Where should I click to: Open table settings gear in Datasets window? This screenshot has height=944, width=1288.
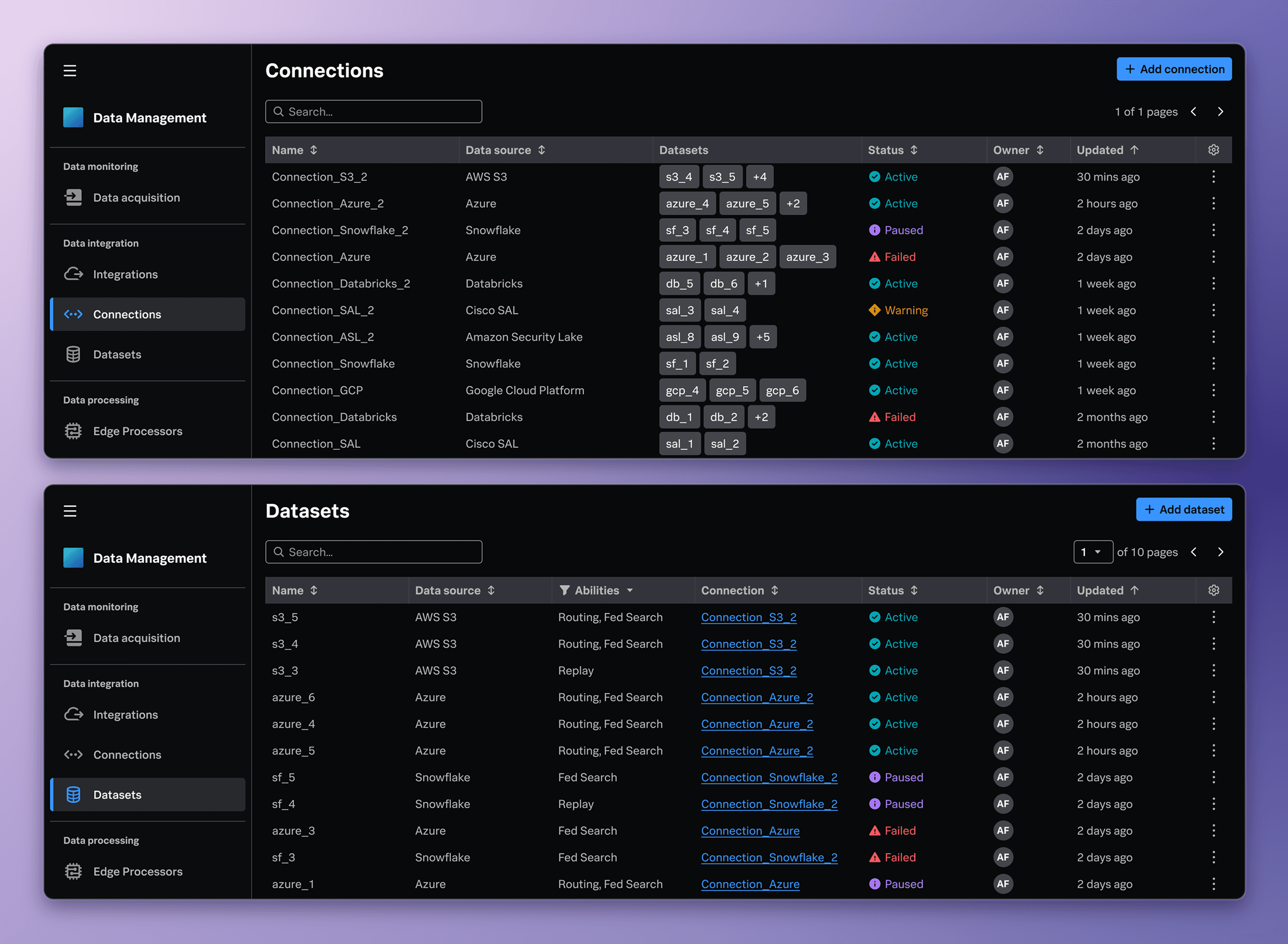[x=1214, y=591]
